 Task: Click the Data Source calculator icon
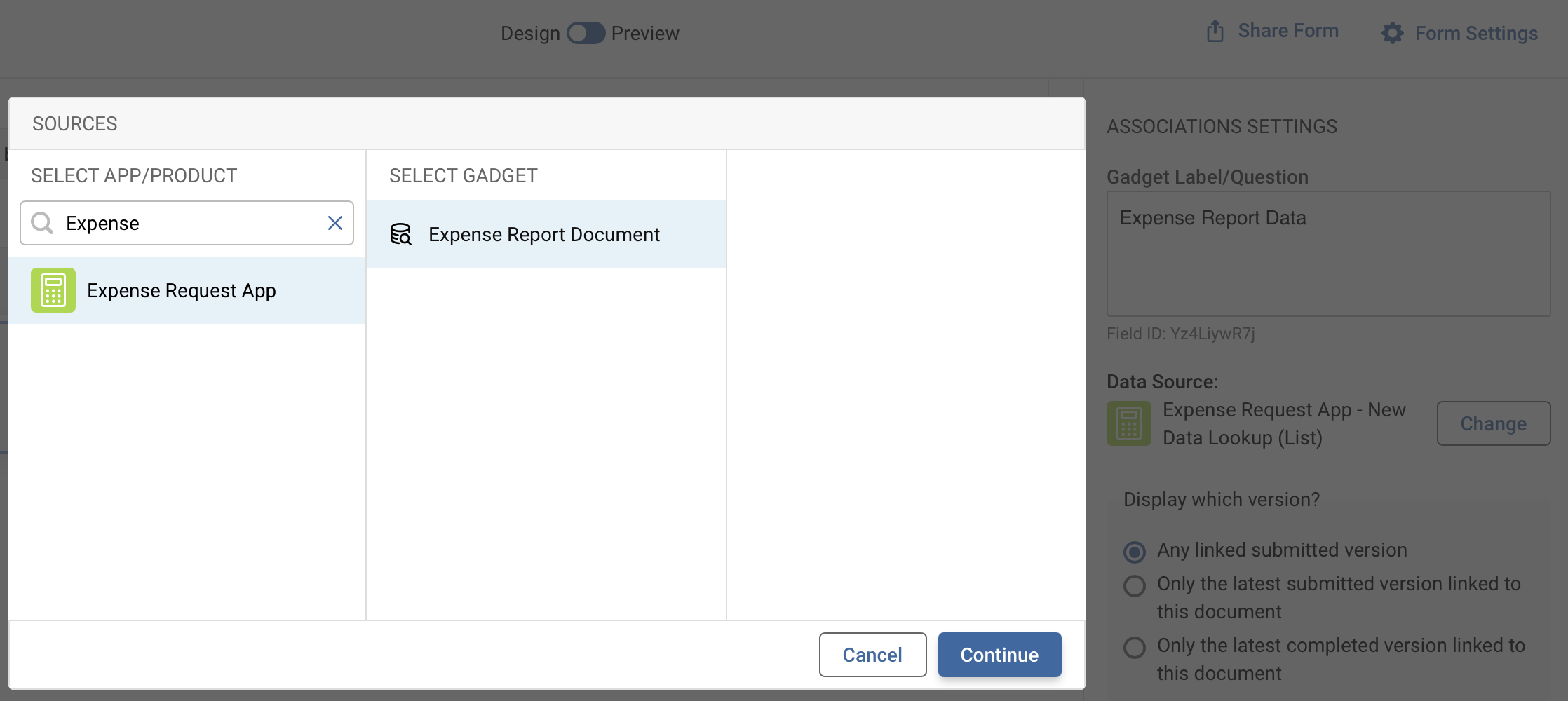[1128, 423]
